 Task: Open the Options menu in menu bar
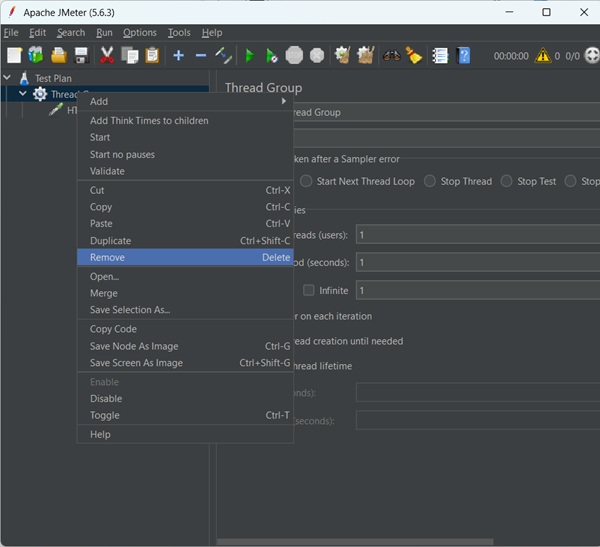140,33
